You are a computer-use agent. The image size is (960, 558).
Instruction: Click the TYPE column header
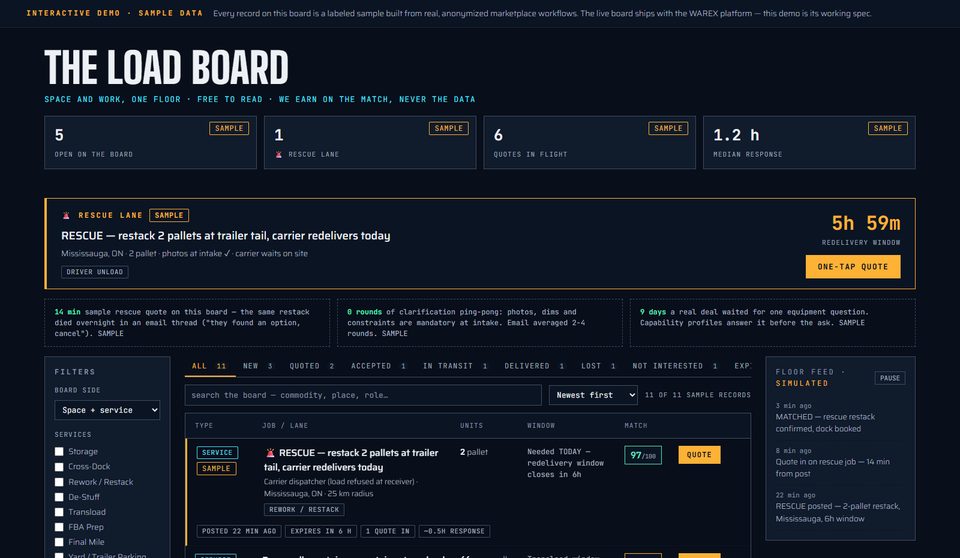tap(204, 426)
